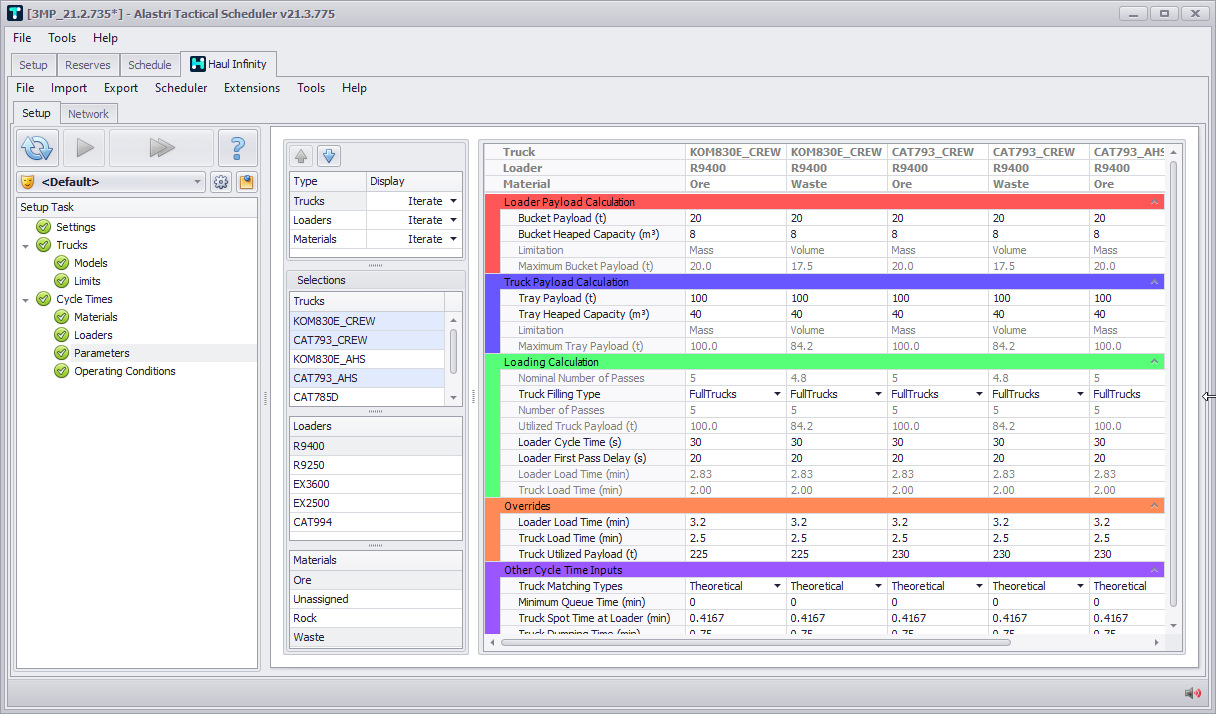The image size is (1216, 714).
Task: Open the Materials display Iterate dropdown
Action: [x=453, y=239]
